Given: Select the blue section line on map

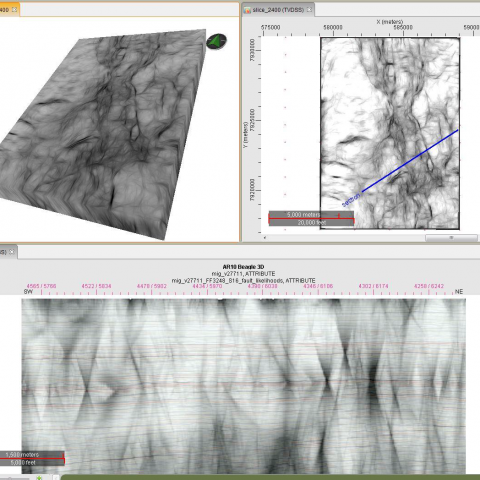Looking at the screenshot, I should pyautogui.click(x=410, y=161).
